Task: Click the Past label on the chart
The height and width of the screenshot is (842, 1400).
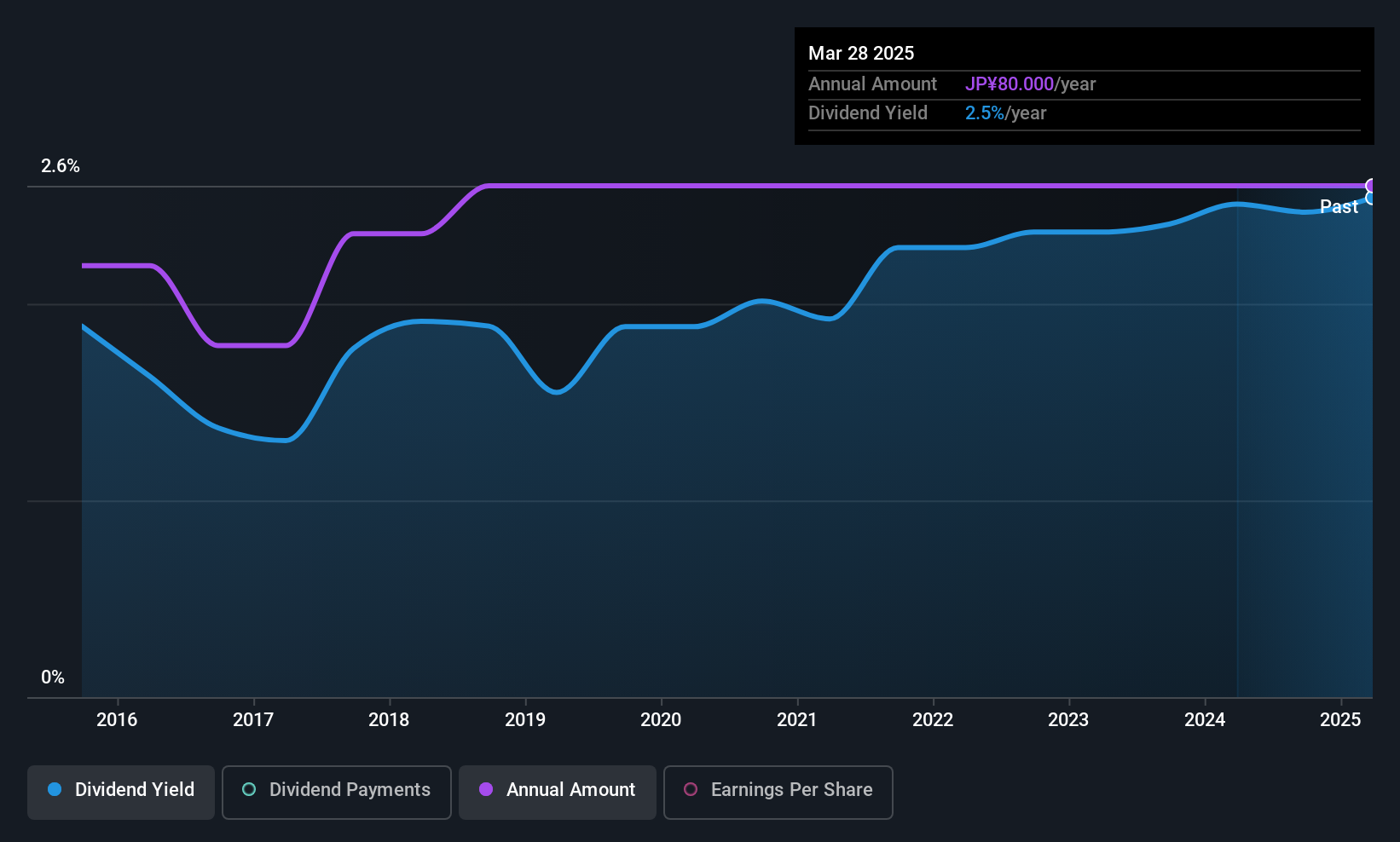Action: click(x=1339, y=206)
